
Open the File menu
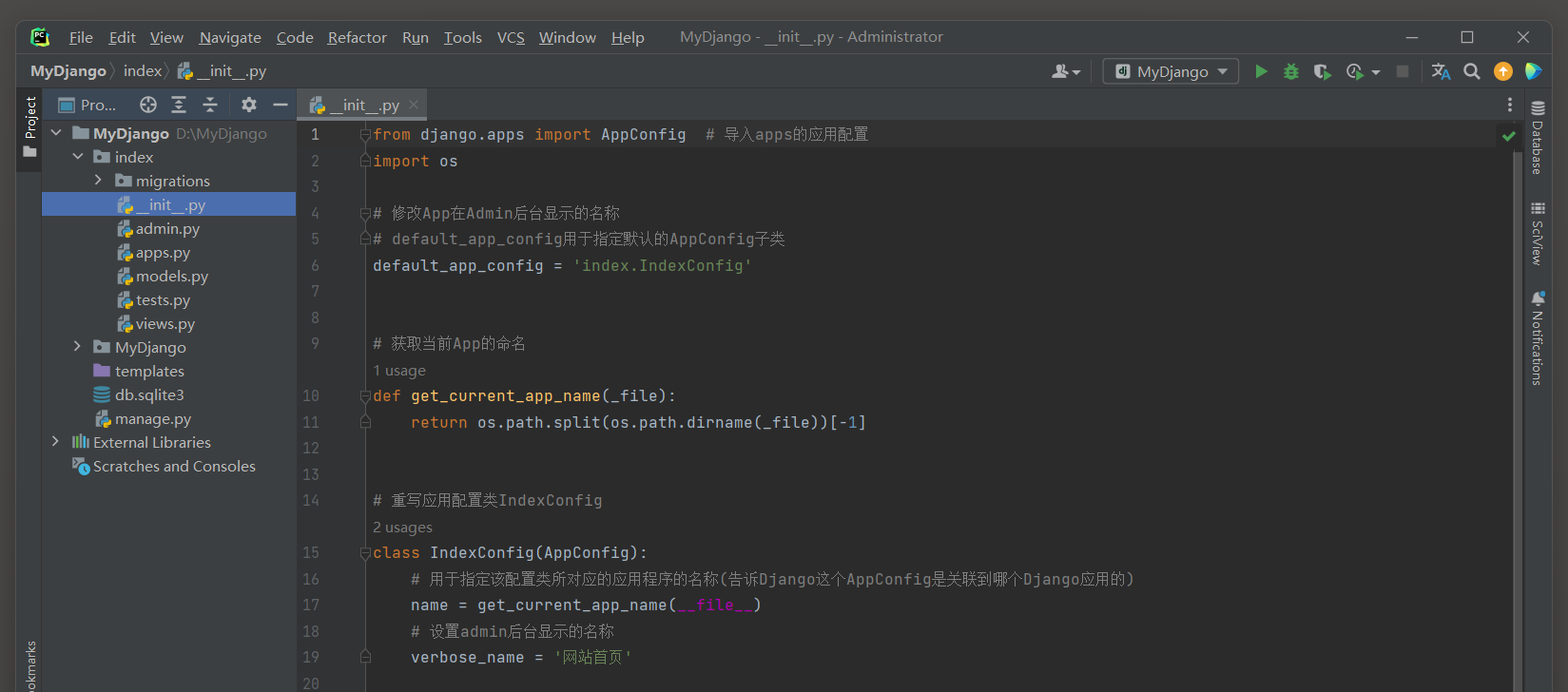pyautogui.click(x=81, y=37)
